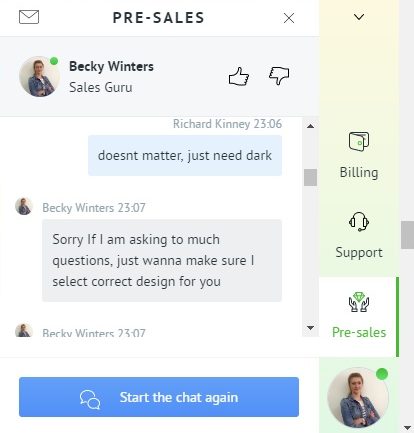This screenshot has width=414, height=433.
Task: Collapse the sidebar with the chevron arrow
Action: 359,17
